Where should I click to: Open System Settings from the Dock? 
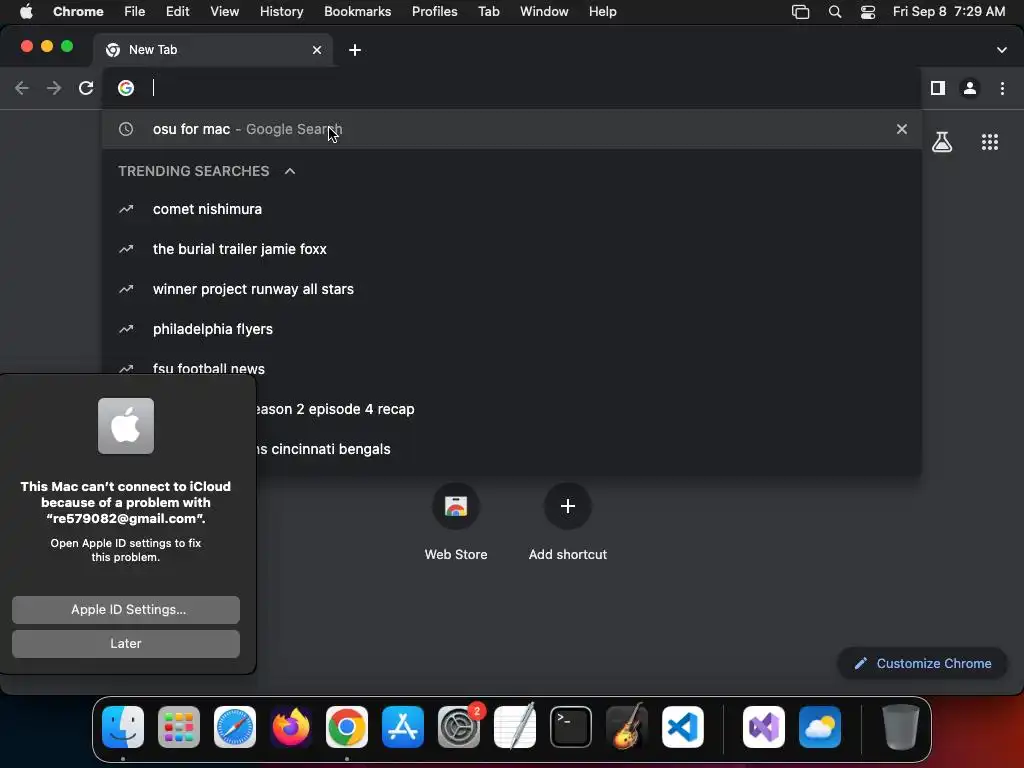[459, 727]
